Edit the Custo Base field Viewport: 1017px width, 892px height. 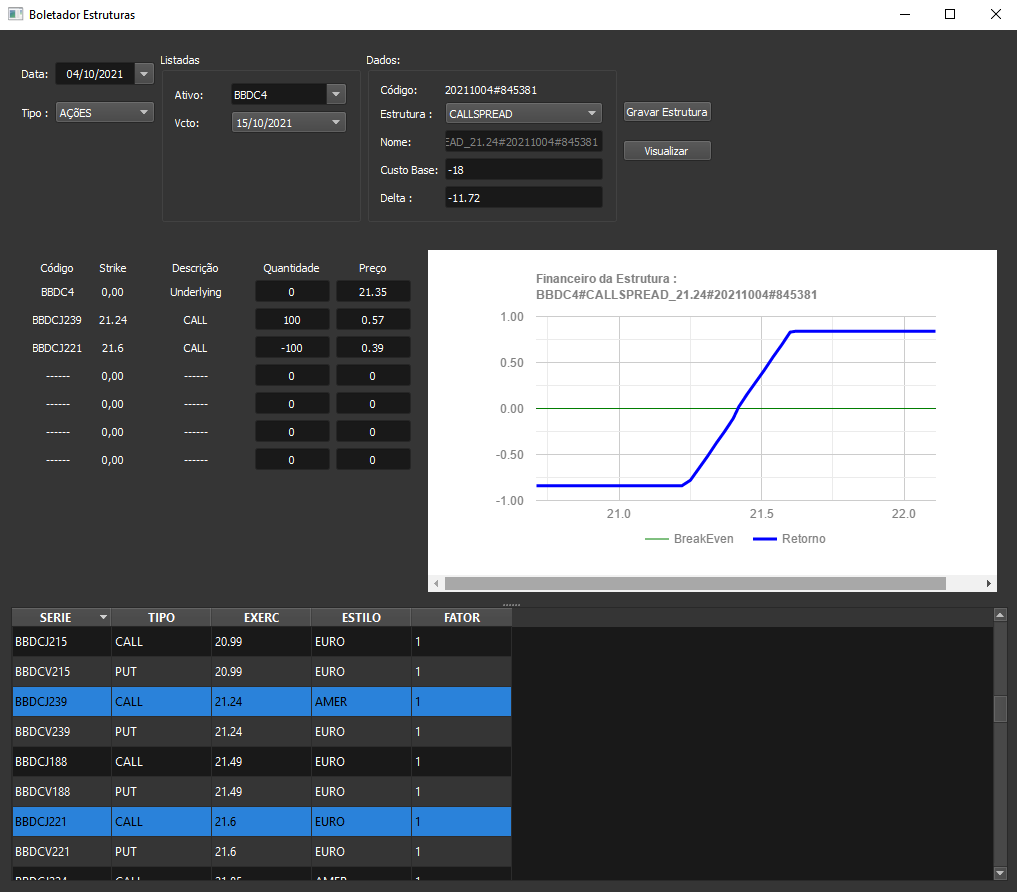(523, 170)
